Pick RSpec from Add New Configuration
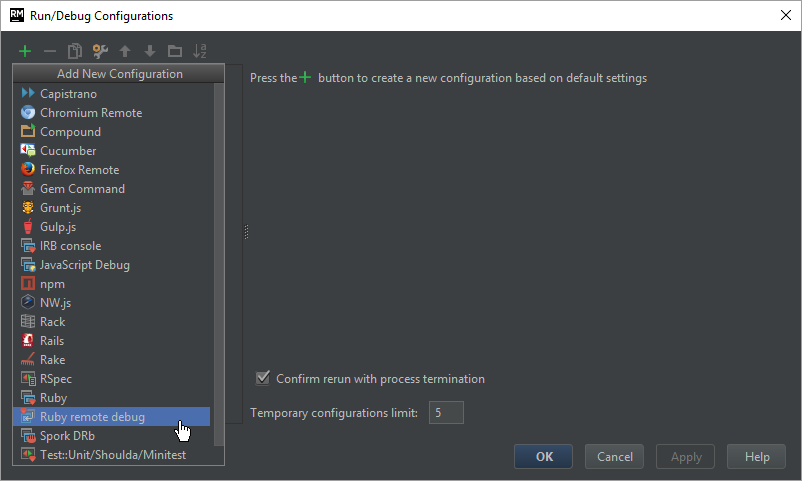 pos(56,379)
